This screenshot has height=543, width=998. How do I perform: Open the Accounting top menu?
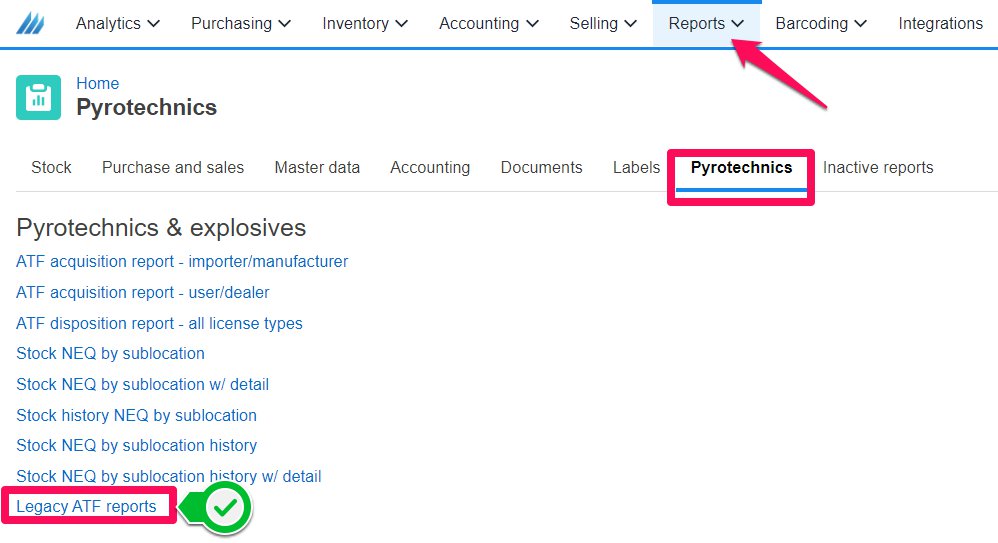pyautogui.click(x=489, y=24)
